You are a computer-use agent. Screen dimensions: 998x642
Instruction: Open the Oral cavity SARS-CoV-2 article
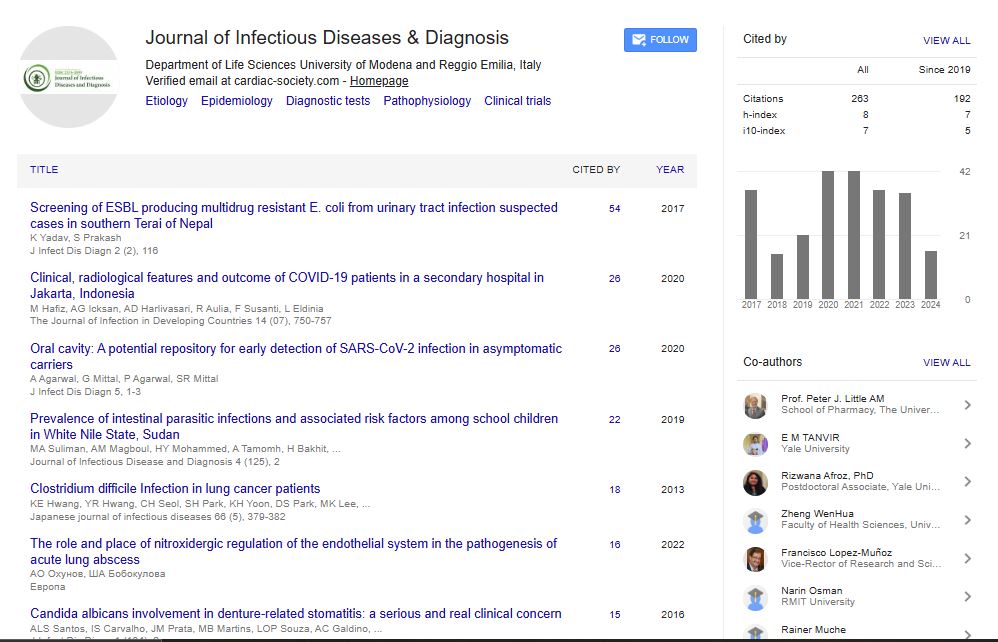pyautogui.click(x=296, y=356)
